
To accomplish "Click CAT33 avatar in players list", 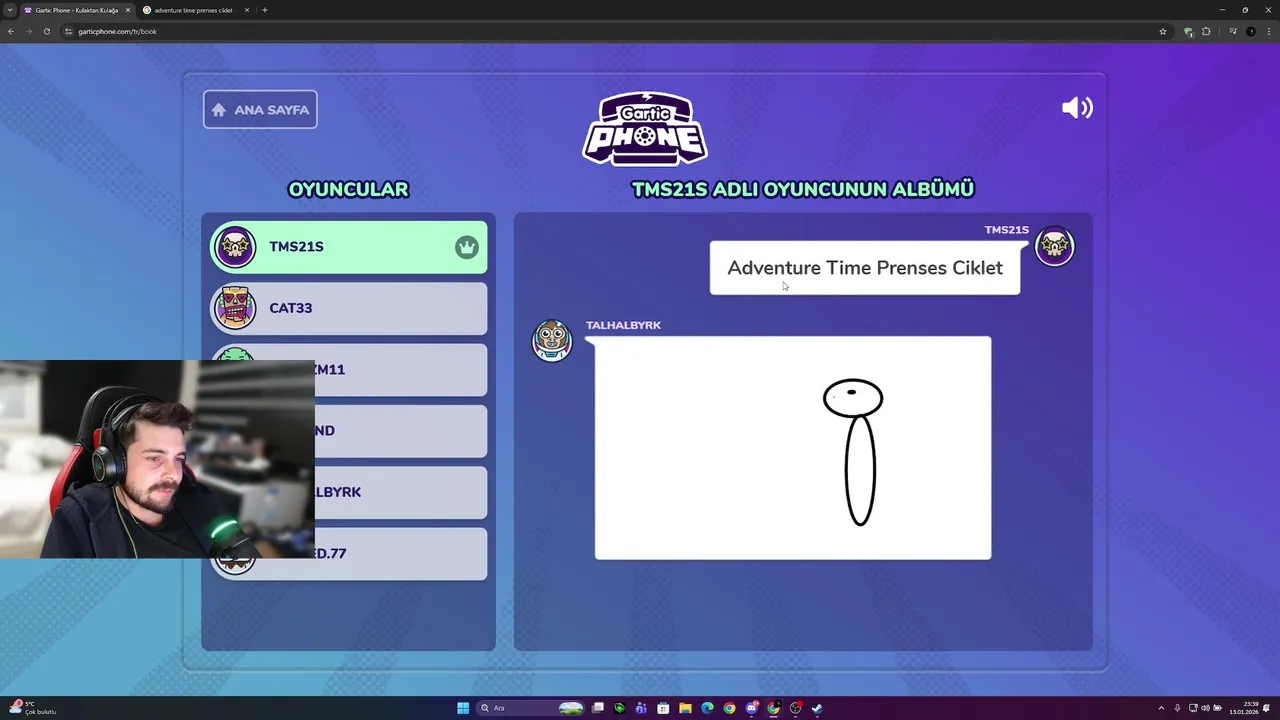I will point(235,308).
